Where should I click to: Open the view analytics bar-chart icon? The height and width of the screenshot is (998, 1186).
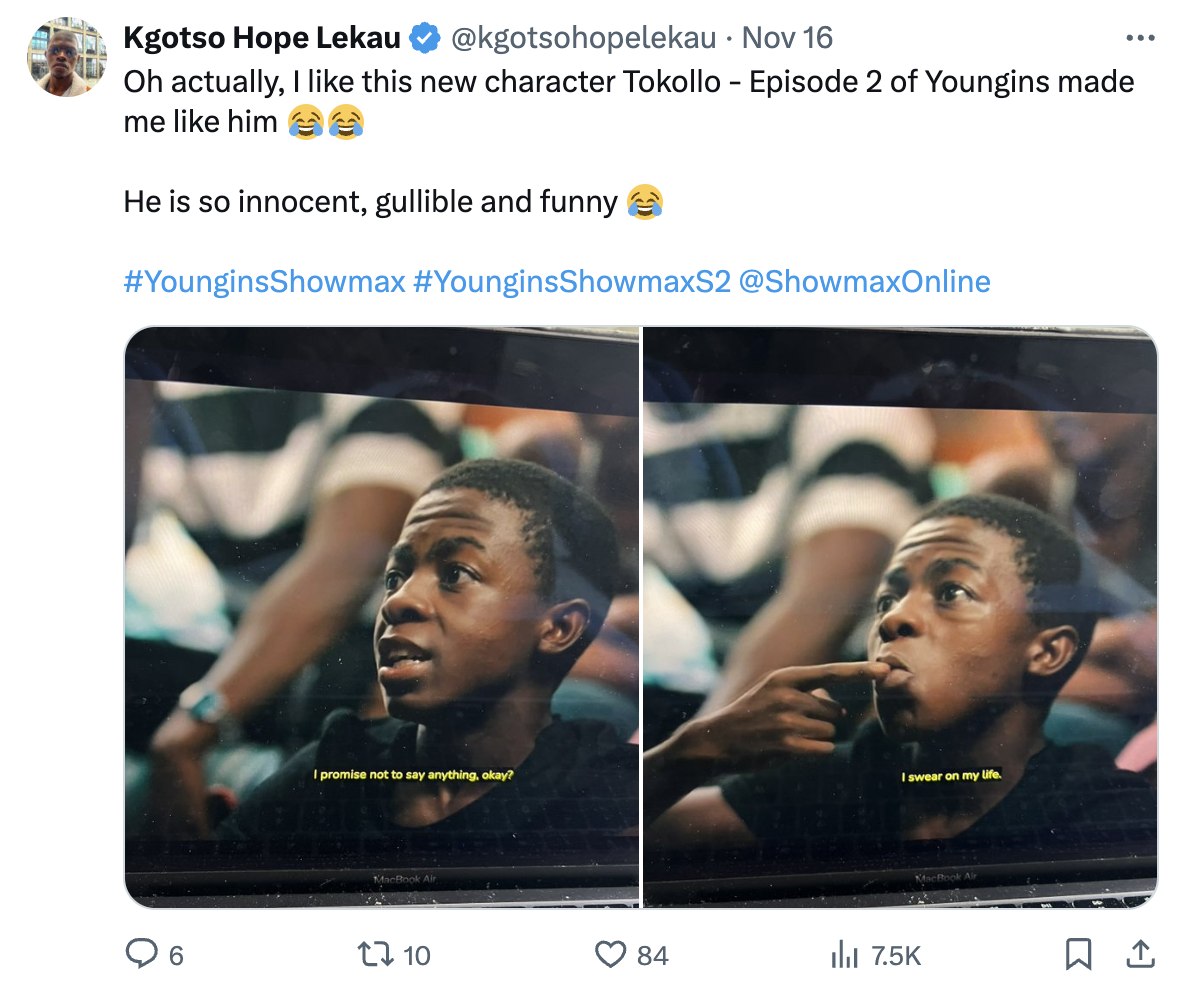[845, 955]
